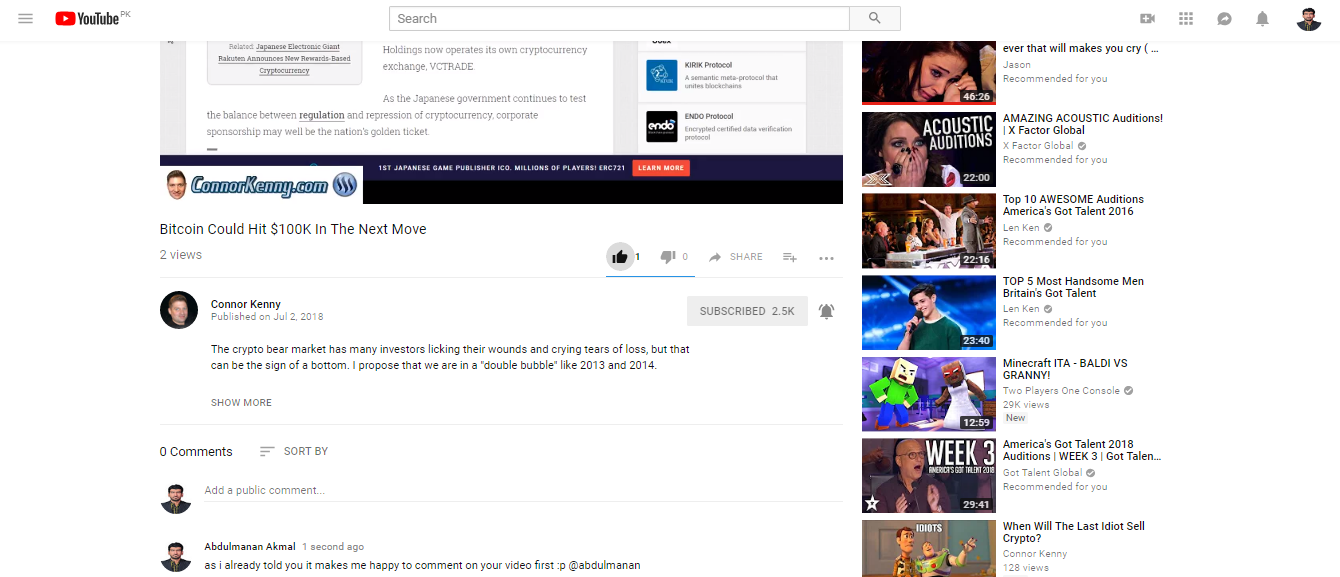Open AMAZING ACOUSTIC Auditions video thumbnail
The width and height of the screenshot is (1340, 577).
pos(928,148)
